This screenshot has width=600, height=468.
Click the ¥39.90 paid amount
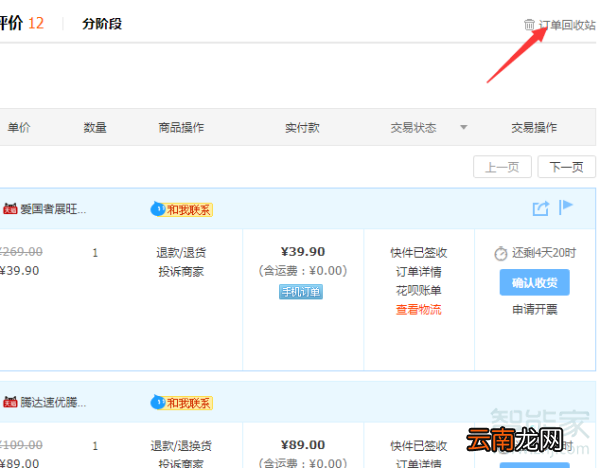point(303,252)
